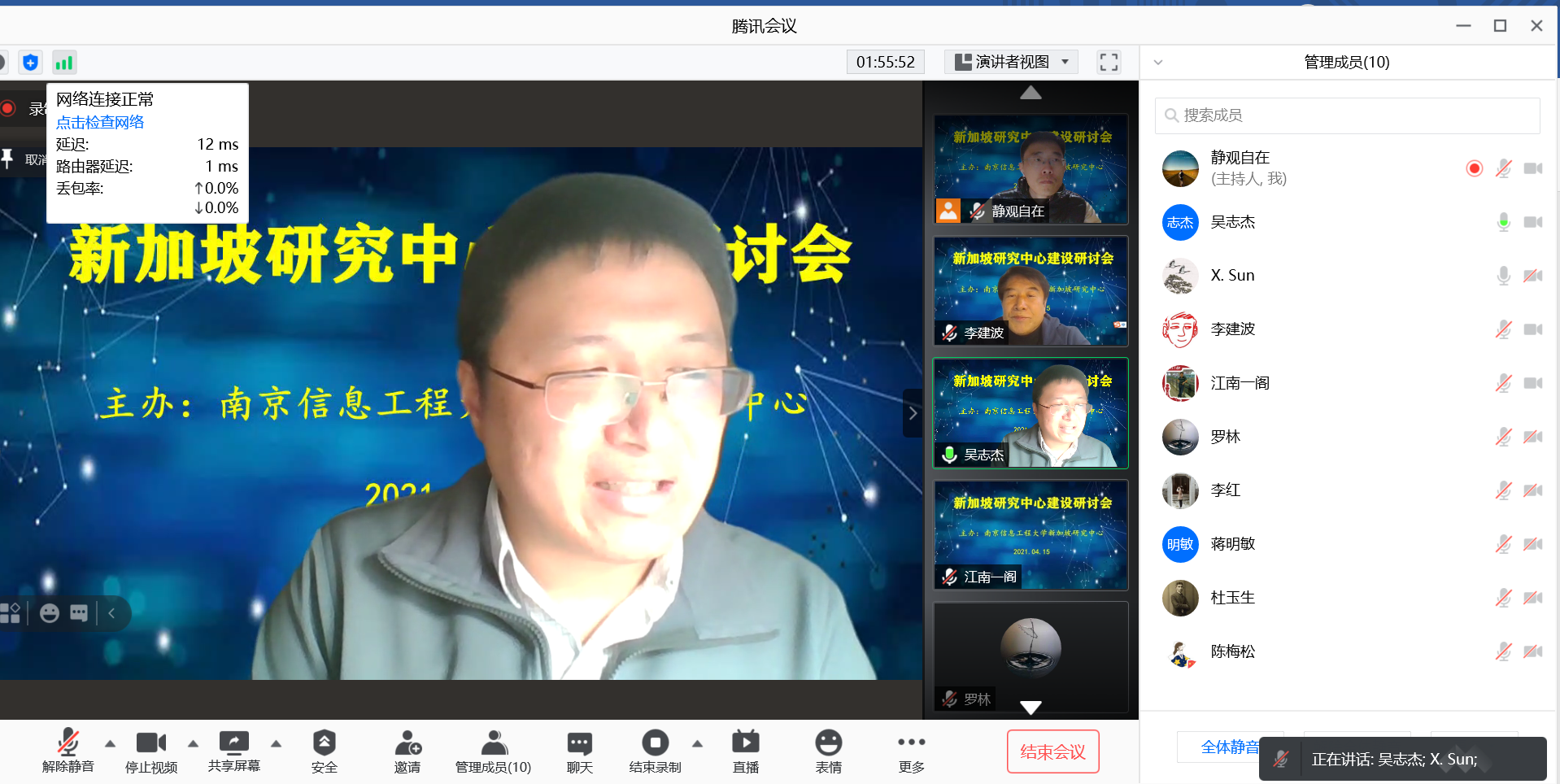Image resolution: width=1560 pixels, height=784 pixels.
Task: Click the Stop Video camera icon
Action: 151,743
